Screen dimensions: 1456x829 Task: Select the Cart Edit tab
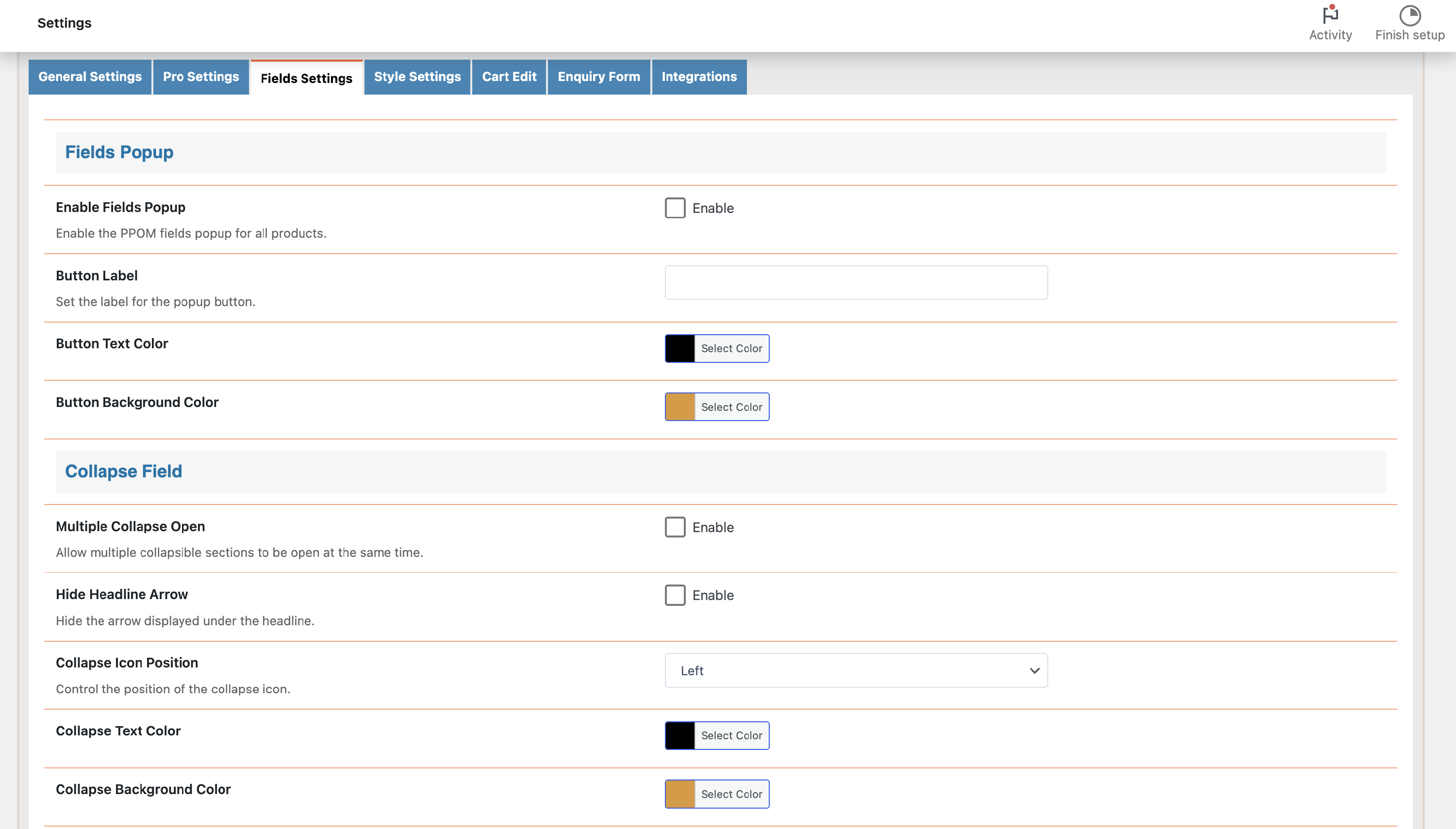pyautogui.click(x=509, y=77)
